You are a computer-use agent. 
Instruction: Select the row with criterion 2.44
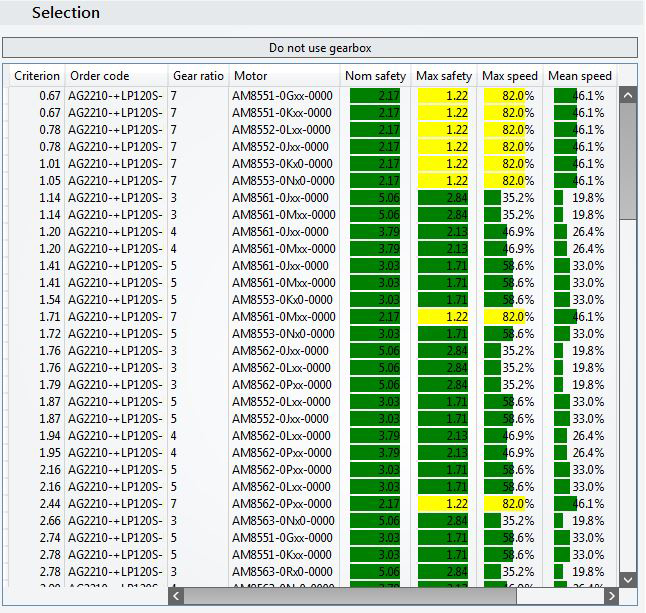(313, 503)
